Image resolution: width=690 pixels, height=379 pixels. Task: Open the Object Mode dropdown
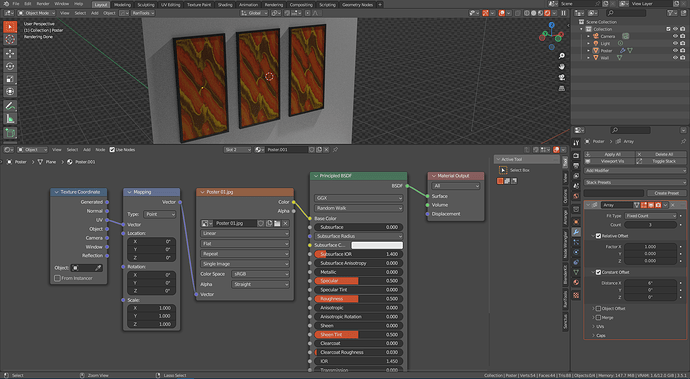click(37, 13)
